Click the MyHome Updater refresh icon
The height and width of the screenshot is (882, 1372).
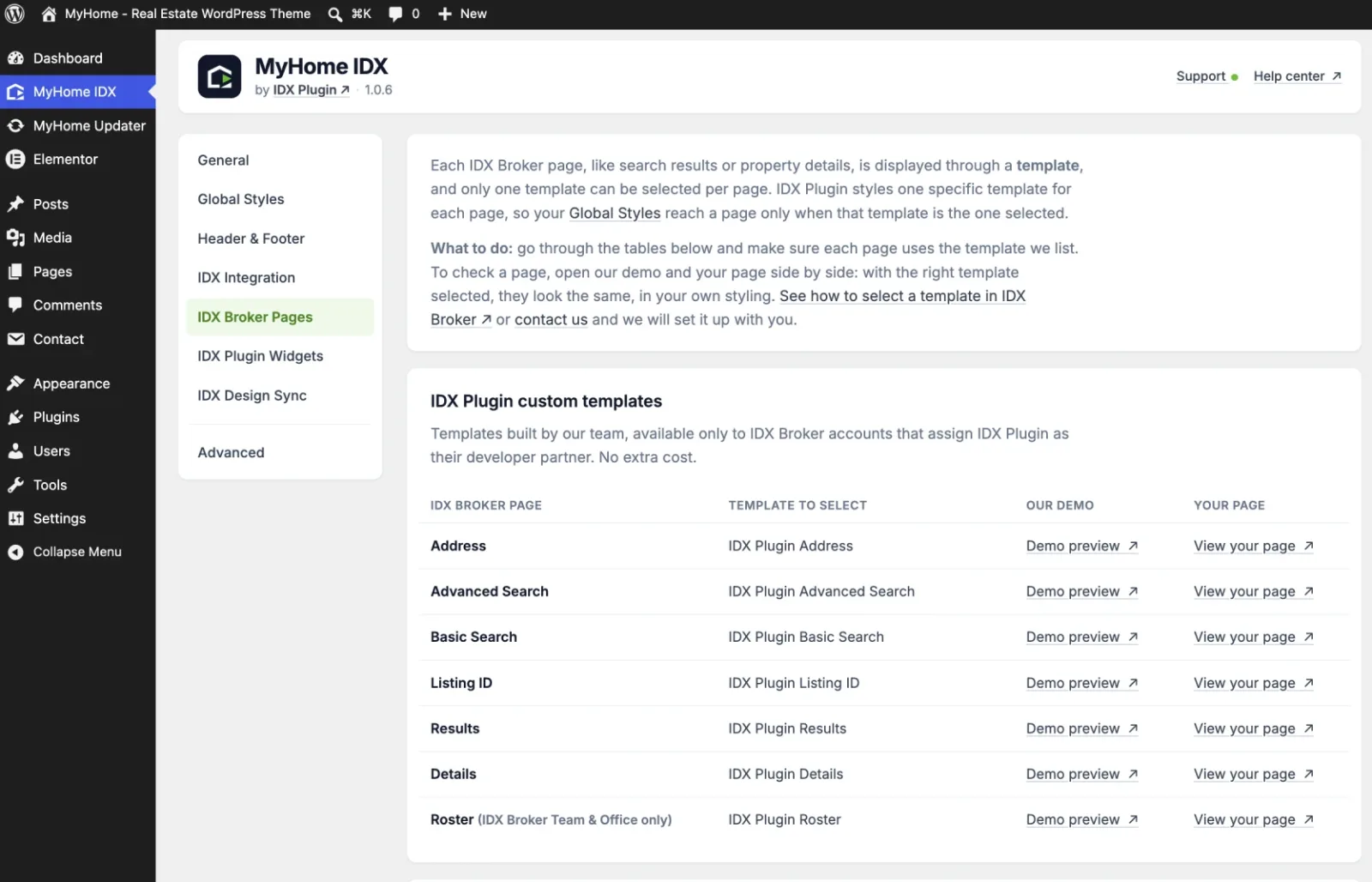[15, 125]
